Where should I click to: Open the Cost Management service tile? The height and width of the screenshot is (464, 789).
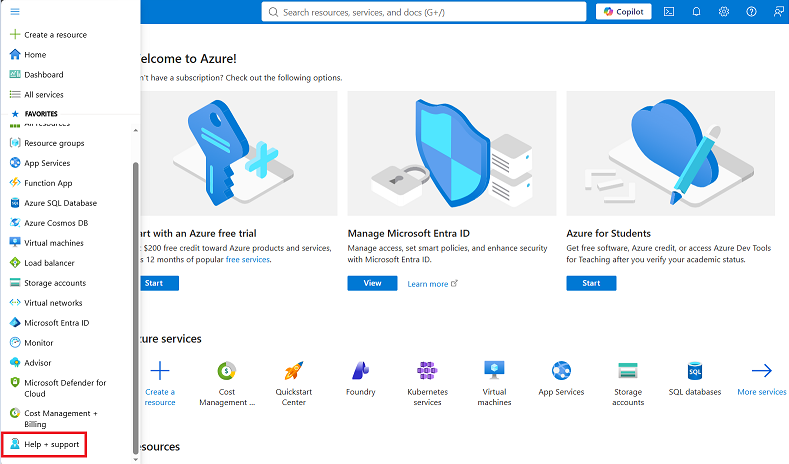pos(227,383)
